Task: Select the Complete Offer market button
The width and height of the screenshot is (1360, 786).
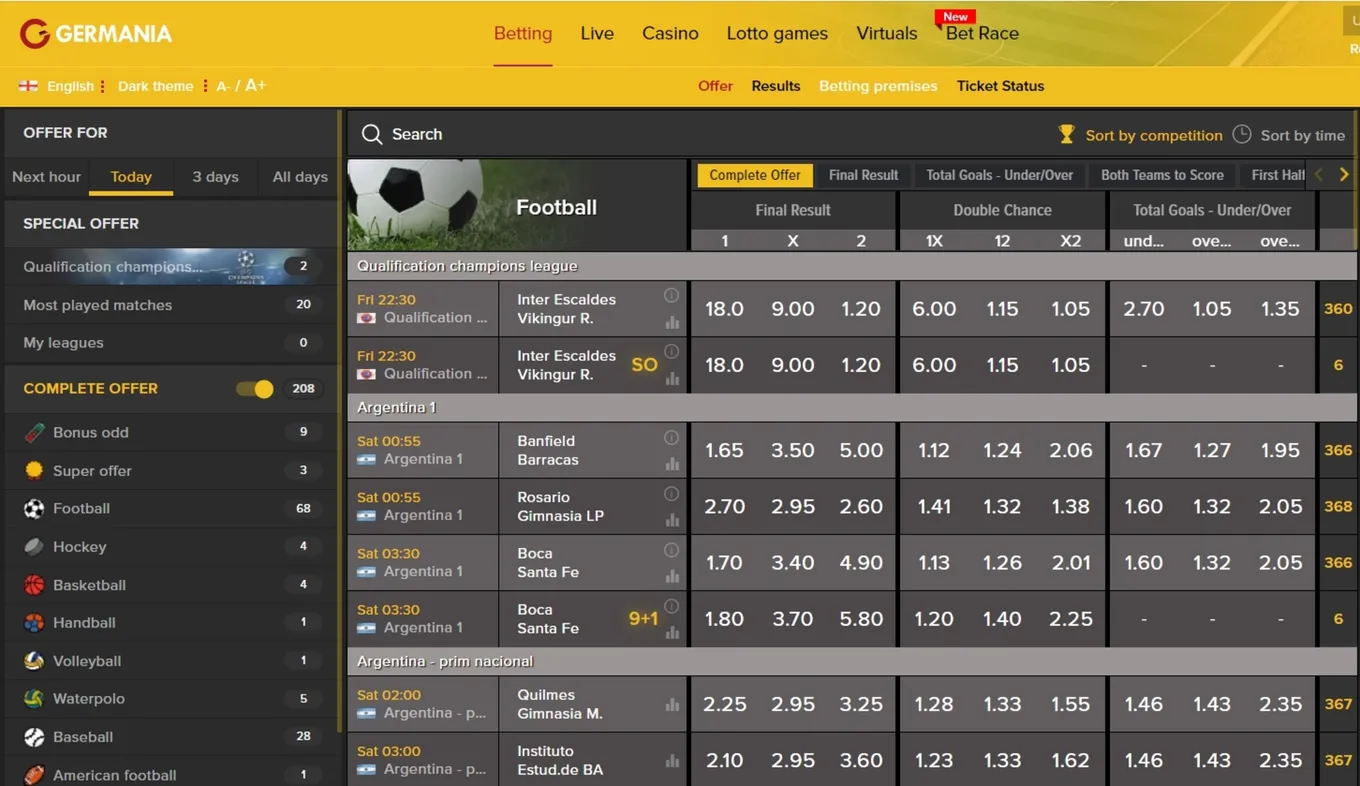Action: coord(755,175)
